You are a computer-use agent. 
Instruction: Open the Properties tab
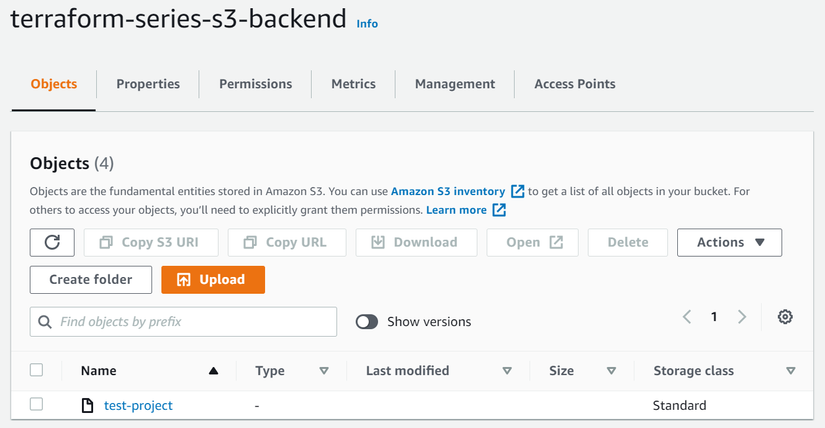148,84
